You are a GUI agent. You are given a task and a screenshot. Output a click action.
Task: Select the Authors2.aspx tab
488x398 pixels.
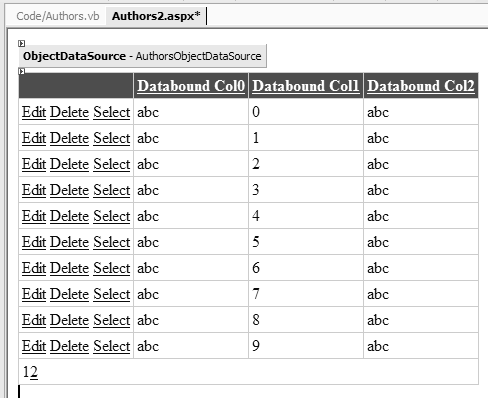(156, 16)
